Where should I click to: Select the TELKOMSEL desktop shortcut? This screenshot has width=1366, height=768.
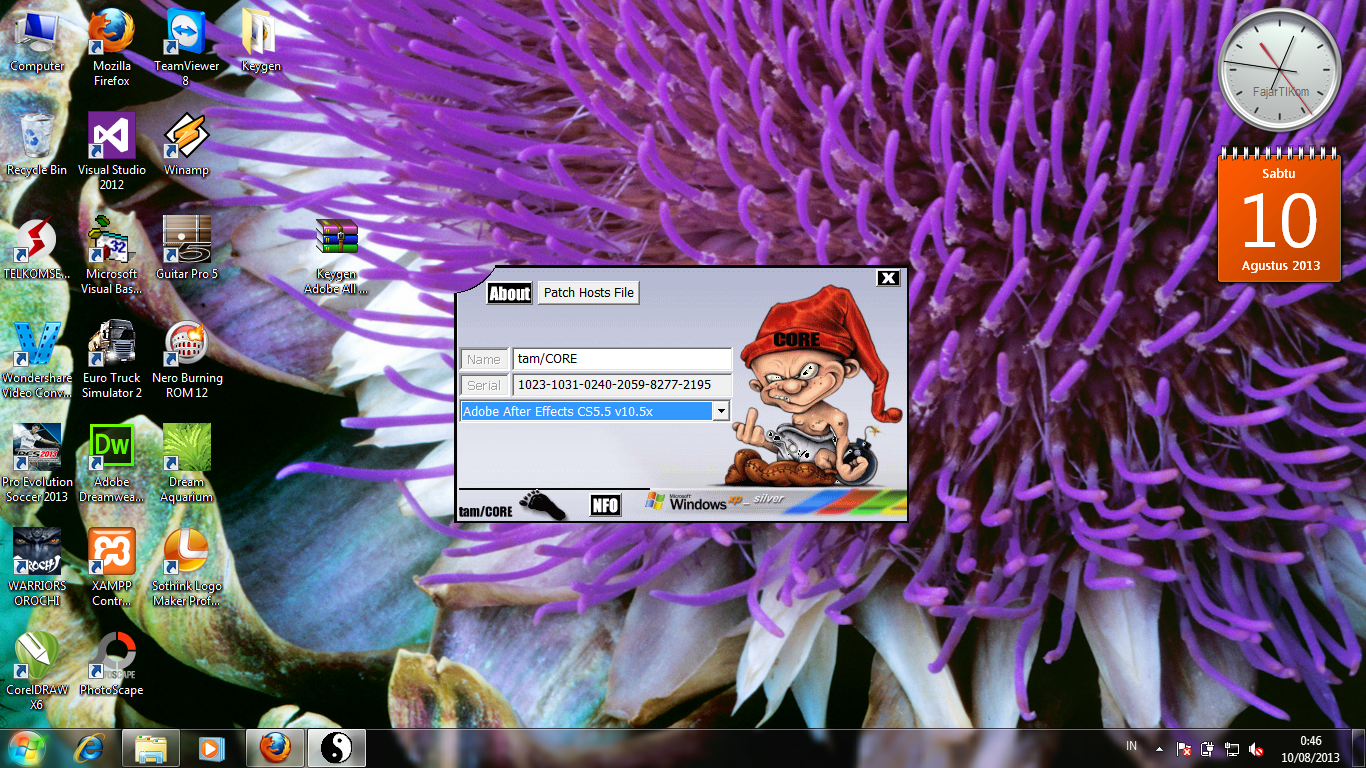click(37, 249)
